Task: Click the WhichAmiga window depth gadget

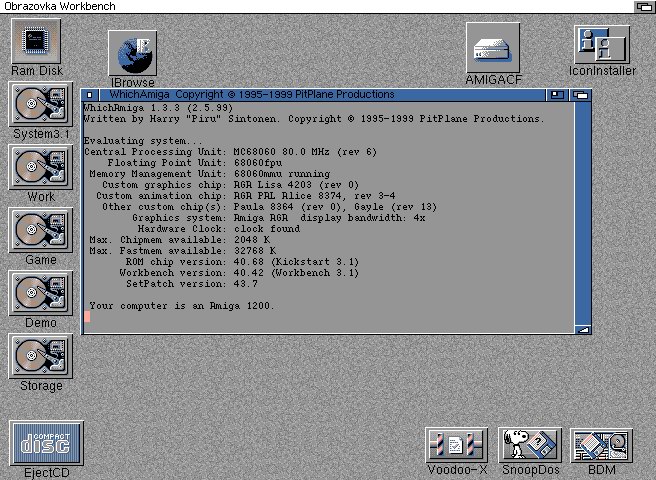Action: click(580, 95)
